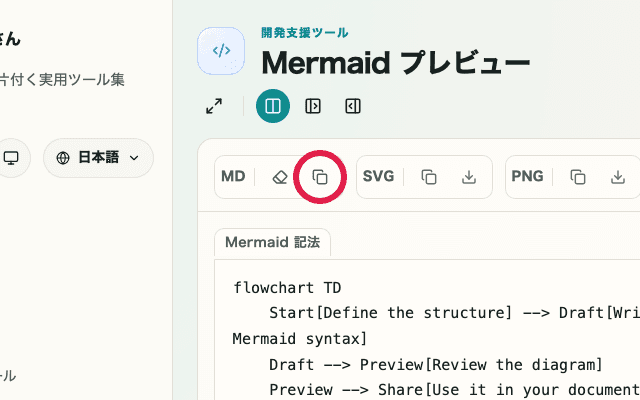Switch to the preview-only layout icon
The height and width of the screenshot is (400, 640).
[x=353, y=106]
